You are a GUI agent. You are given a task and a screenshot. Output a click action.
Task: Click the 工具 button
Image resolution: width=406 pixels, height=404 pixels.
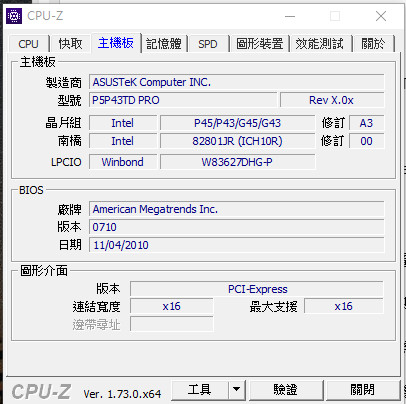tap(200, 390)
